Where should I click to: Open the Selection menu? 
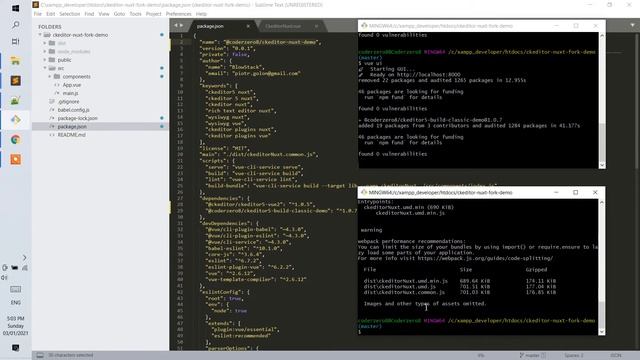coord(69,14)
